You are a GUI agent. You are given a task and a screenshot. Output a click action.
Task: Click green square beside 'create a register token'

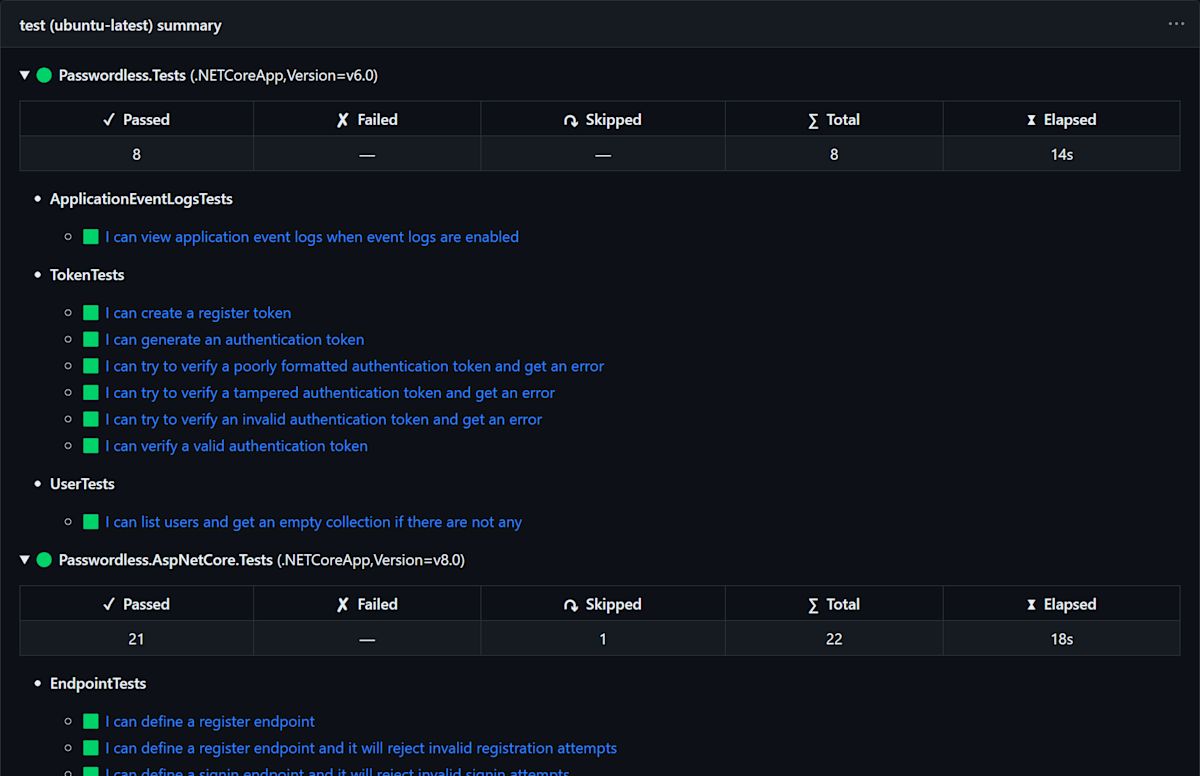(x=91, y=313)
